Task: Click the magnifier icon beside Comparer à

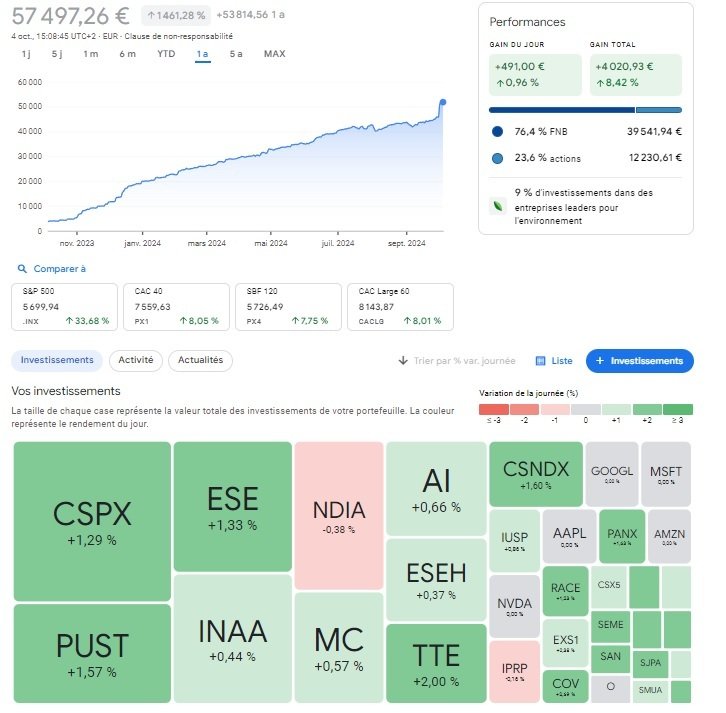Action: click(x=22, y=269)
